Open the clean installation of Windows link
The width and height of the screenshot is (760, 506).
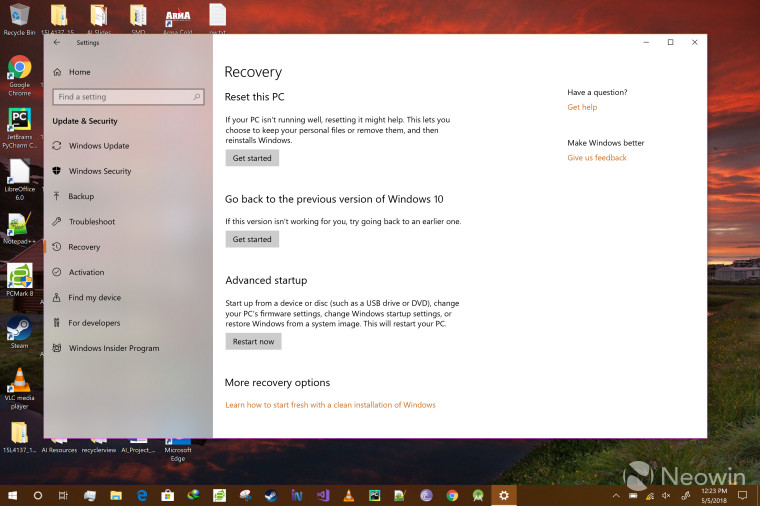point(330,405)
